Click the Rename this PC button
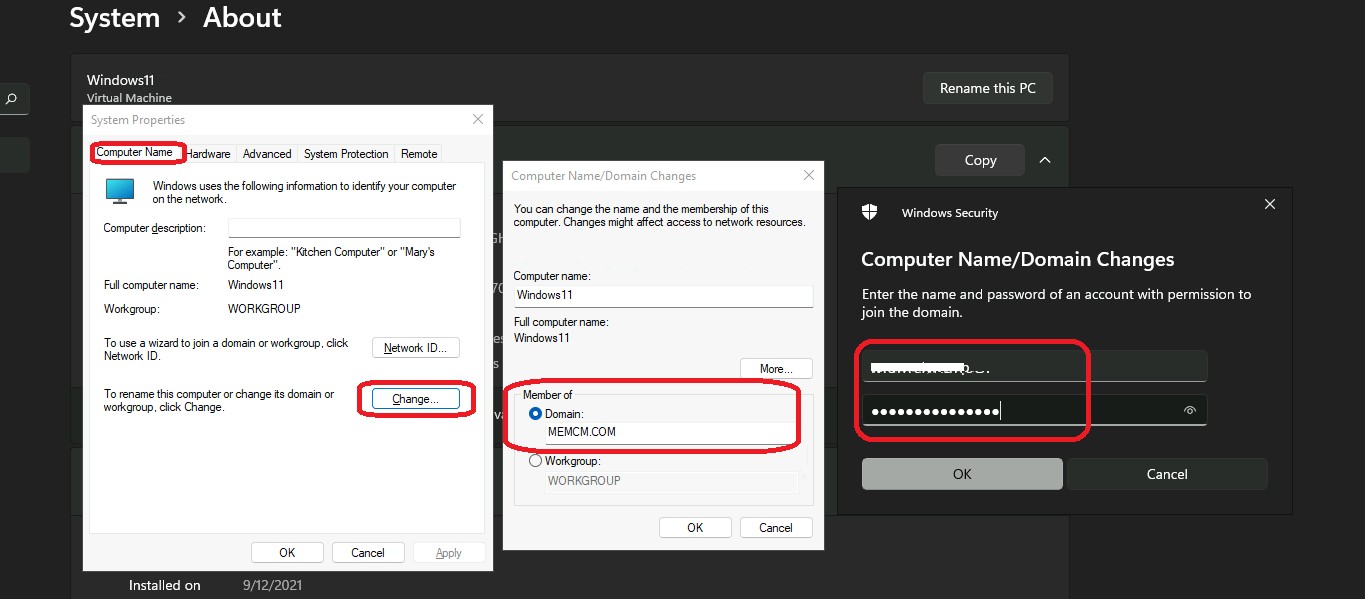This screenshot has width=1365, height=599. tap(987, 88)
